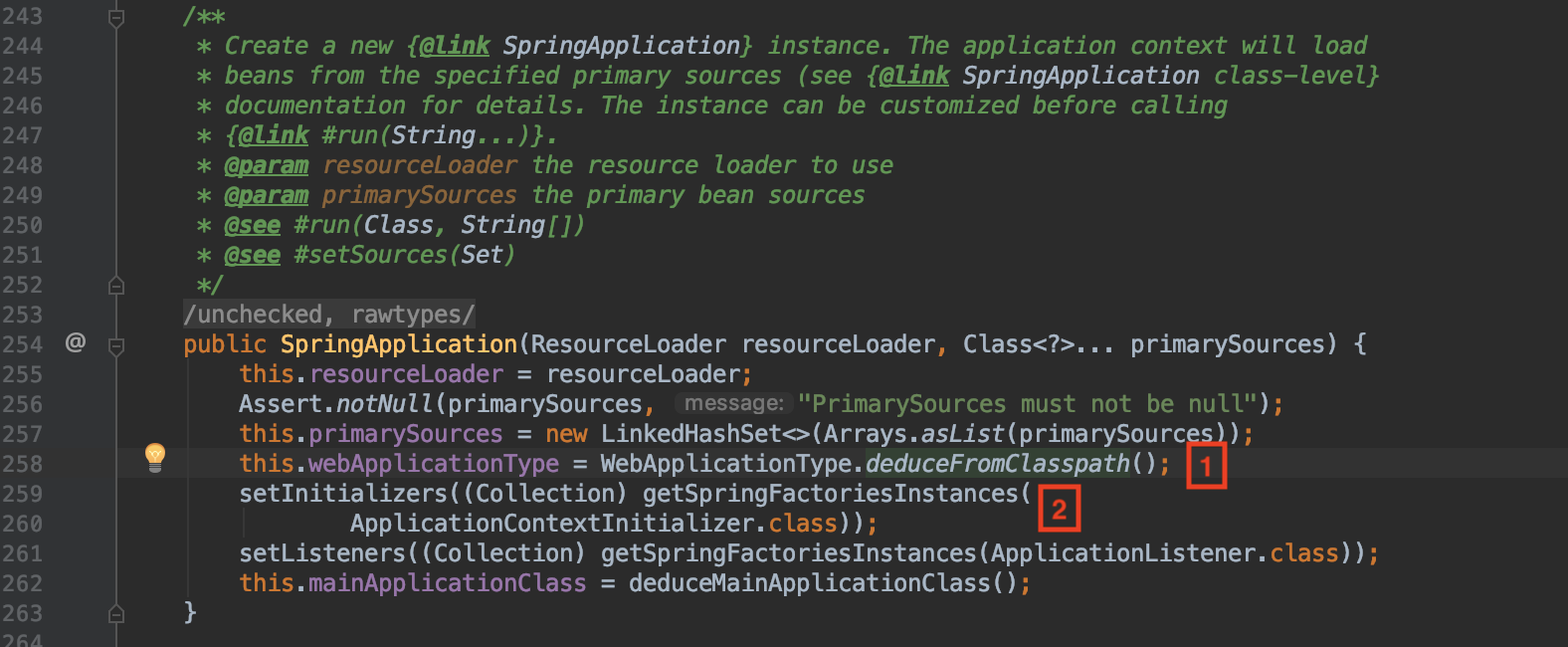Viewport: 1568px width, 647px height.
Task: Click the Class<?>... parameter type
Action: pyautogui.click(x=1039, y=344)
